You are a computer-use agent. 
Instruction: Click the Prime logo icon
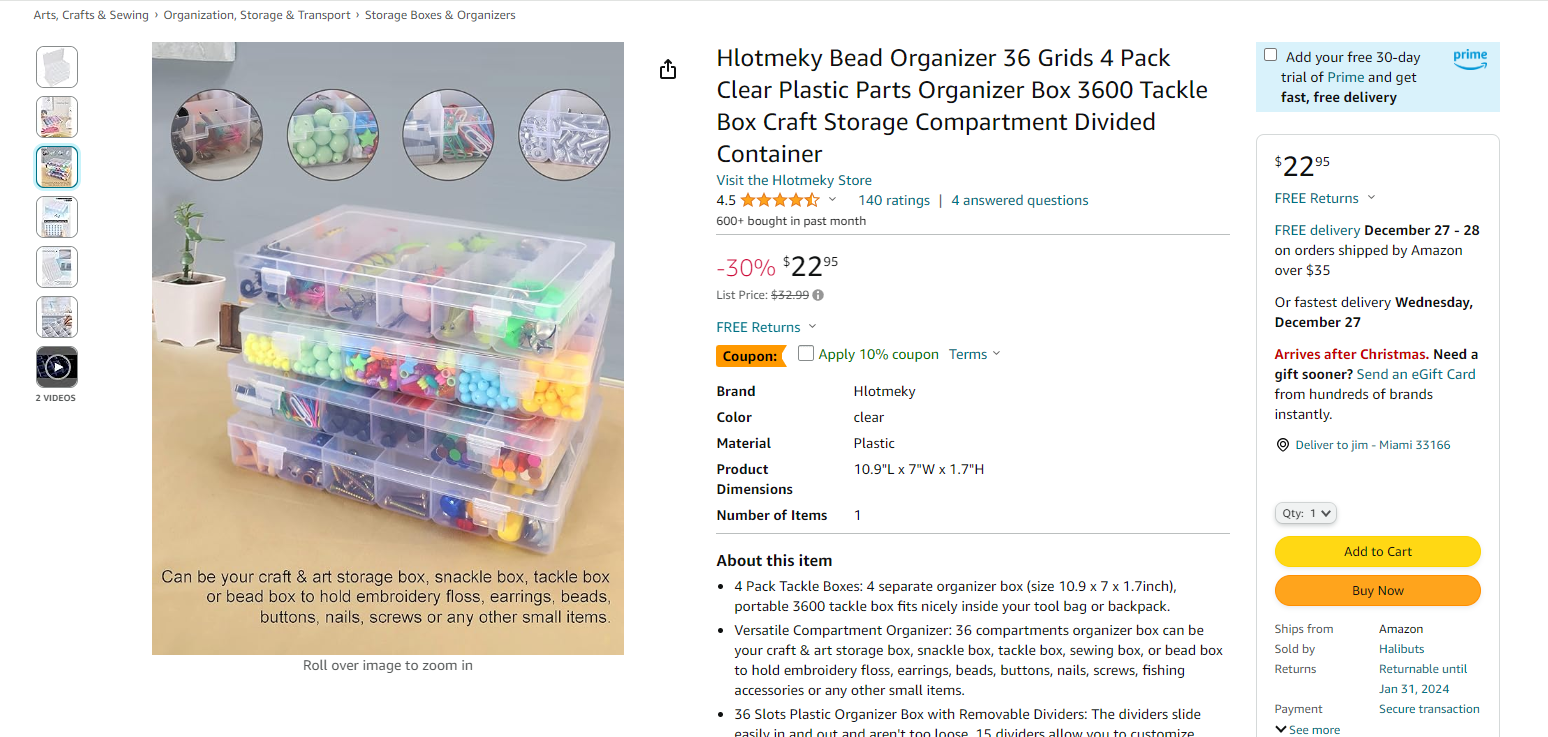coord(1470,61)
